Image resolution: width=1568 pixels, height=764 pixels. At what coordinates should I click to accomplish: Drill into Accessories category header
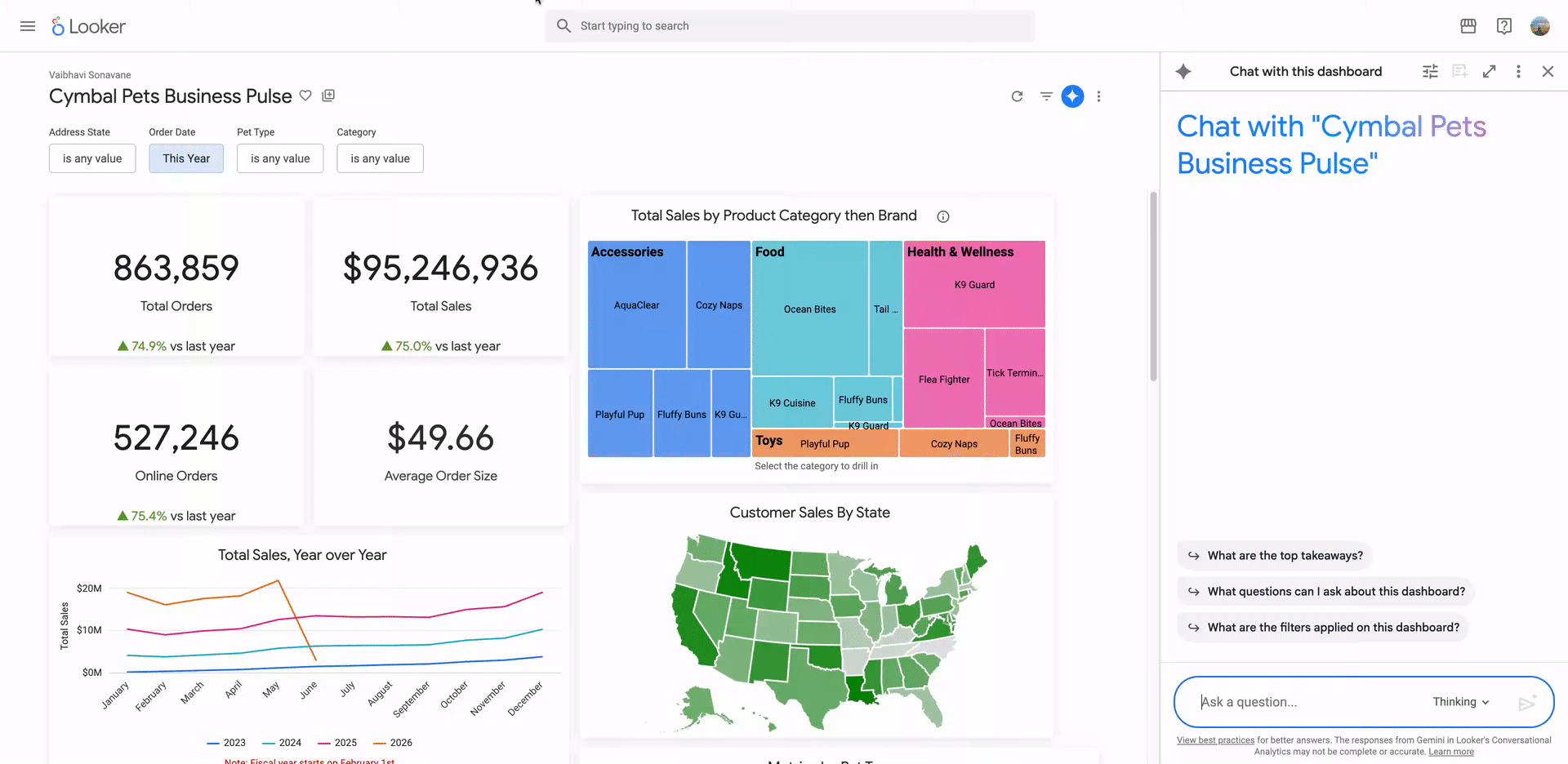[x=627, y=252]
